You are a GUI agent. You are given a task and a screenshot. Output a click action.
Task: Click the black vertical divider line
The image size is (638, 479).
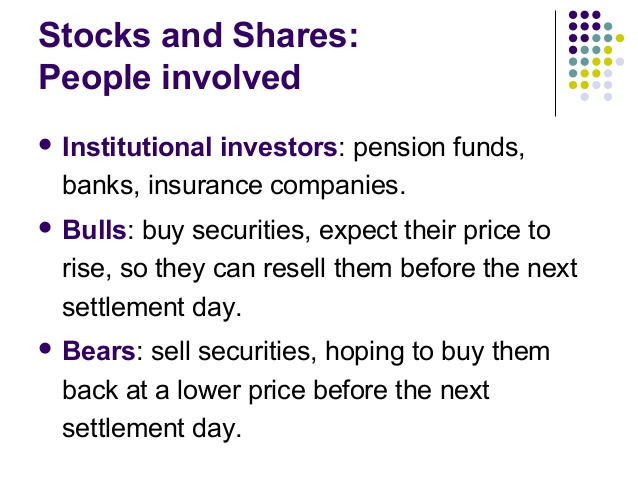(x=556, y=62)
